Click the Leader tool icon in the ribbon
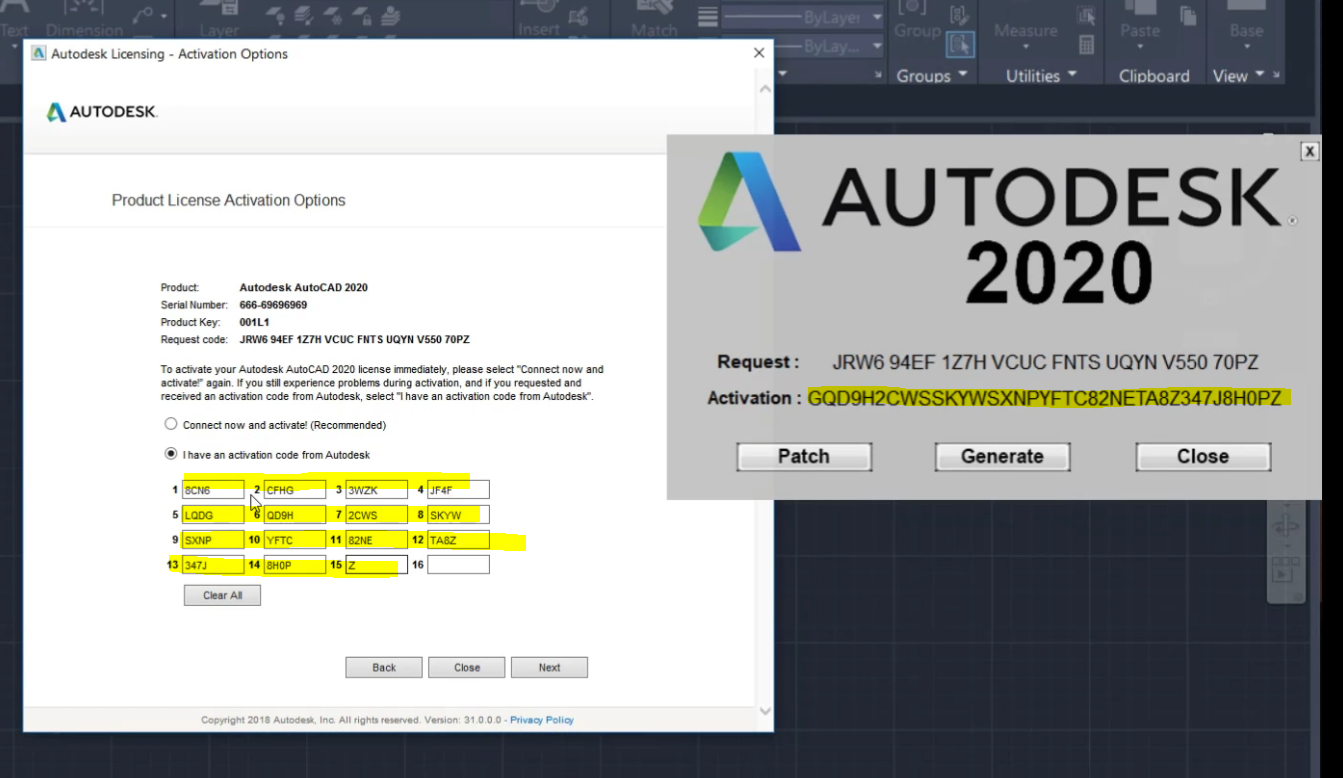 (142, 15)
